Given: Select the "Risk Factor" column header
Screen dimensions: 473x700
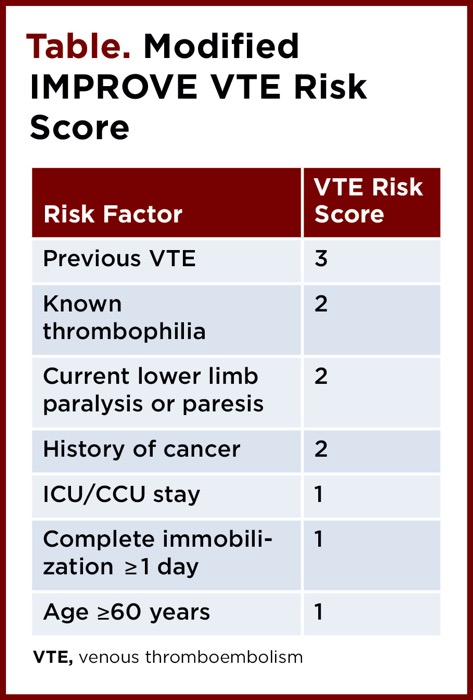Looking at the screenshot, I should 113,214.
